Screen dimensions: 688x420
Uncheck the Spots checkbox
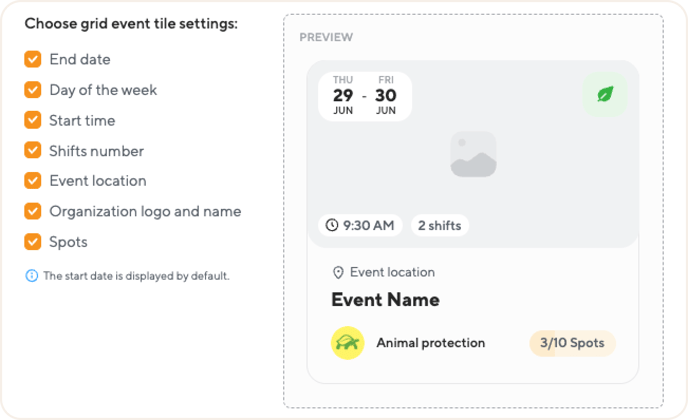click(x=33, y=242)
